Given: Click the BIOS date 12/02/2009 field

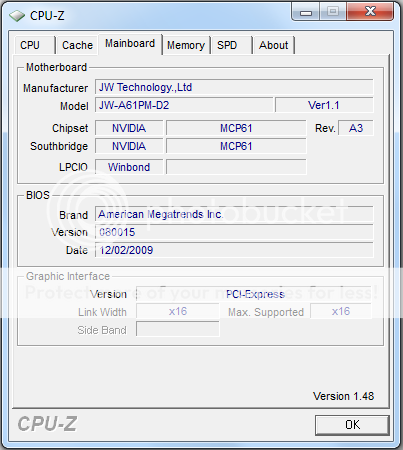Looking at the screenshot, I should 234,250.
